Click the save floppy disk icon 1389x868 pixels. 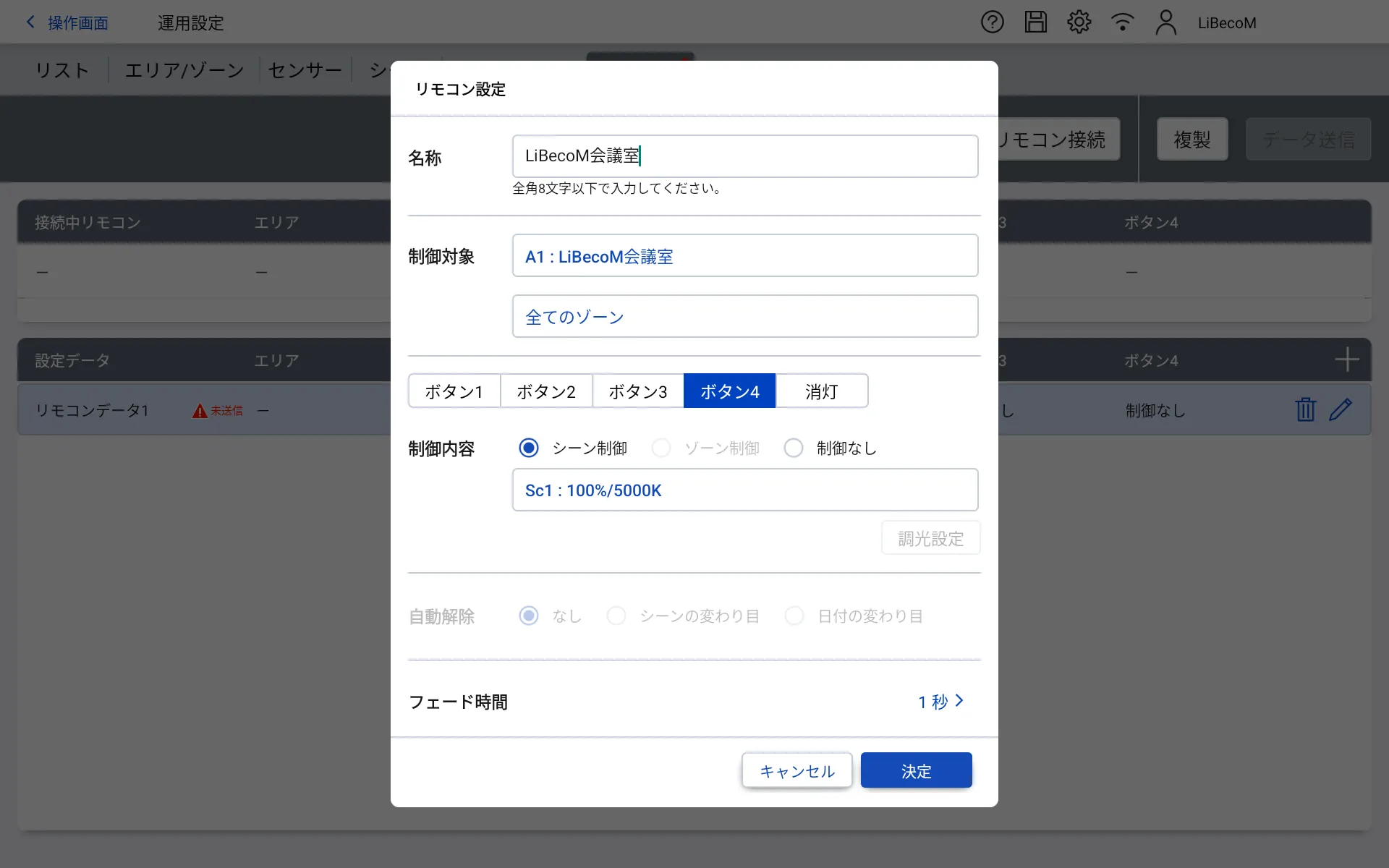[x=1035, y=22]
